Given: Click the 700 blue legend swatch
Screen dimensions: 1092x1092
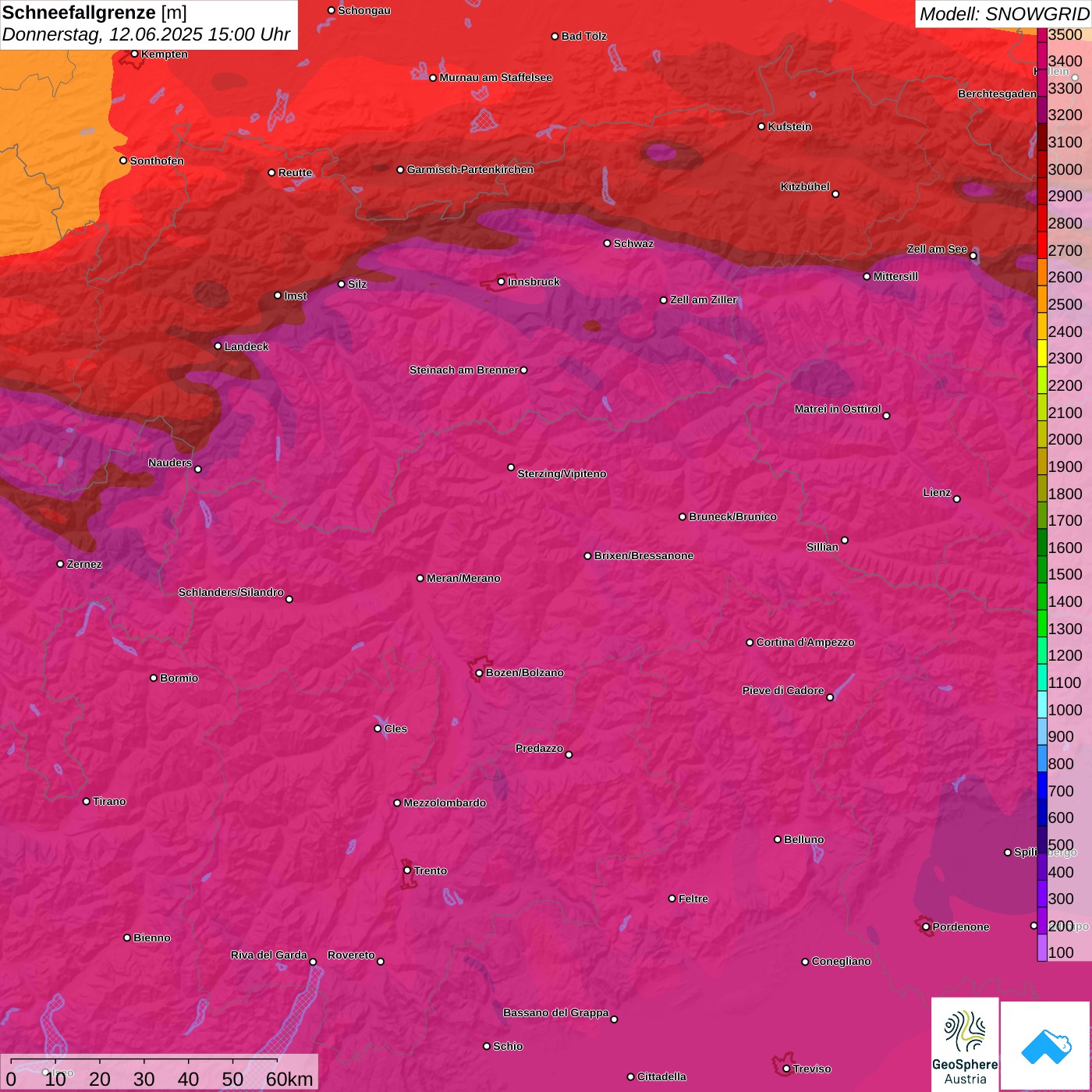Looking at the screenshot, I should (x=1041, y=785).
